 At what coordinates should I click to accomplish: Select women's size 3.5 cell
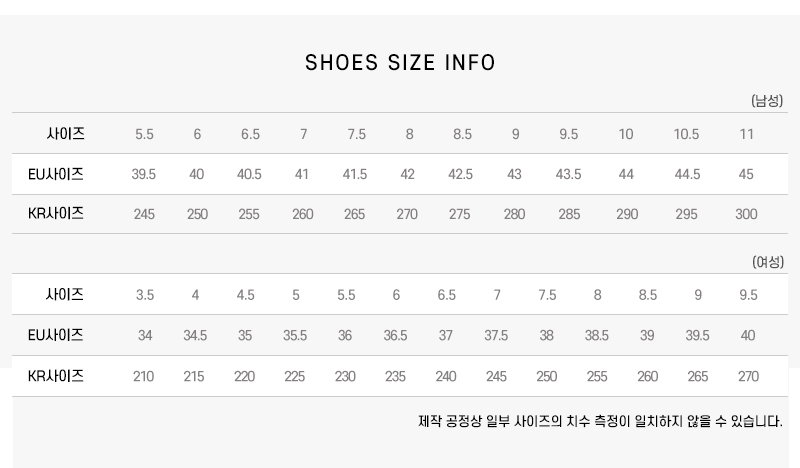[x=145, y=295]
